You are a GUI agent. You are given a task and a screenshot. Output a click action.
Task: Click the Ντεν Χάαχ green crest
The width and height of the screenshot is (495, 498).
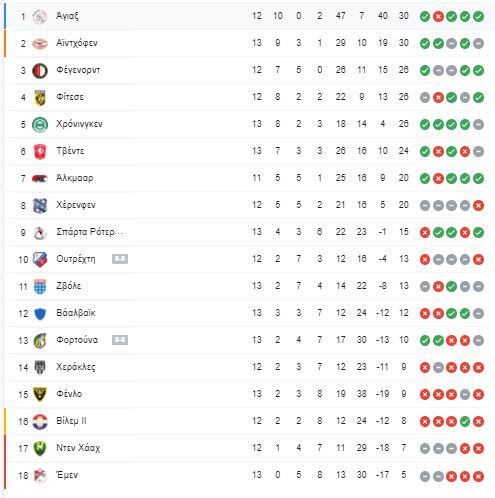pyautogui.click(x=40, y=448)
